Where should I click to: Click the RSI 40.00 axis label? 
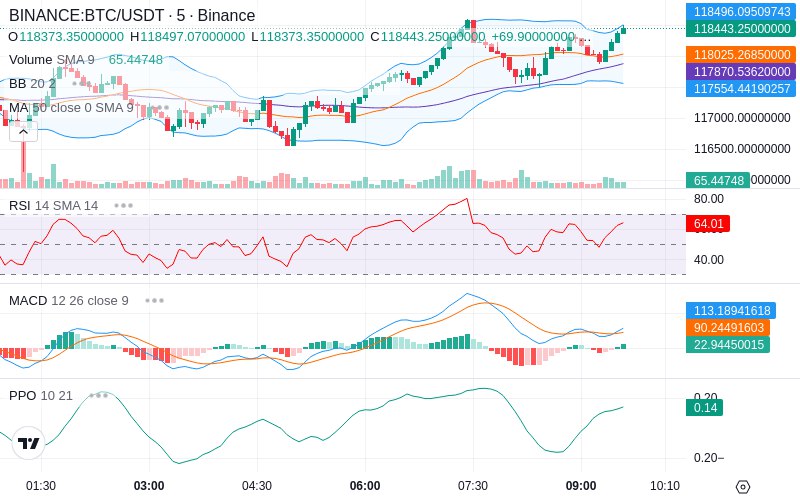(x=709, y=260)
